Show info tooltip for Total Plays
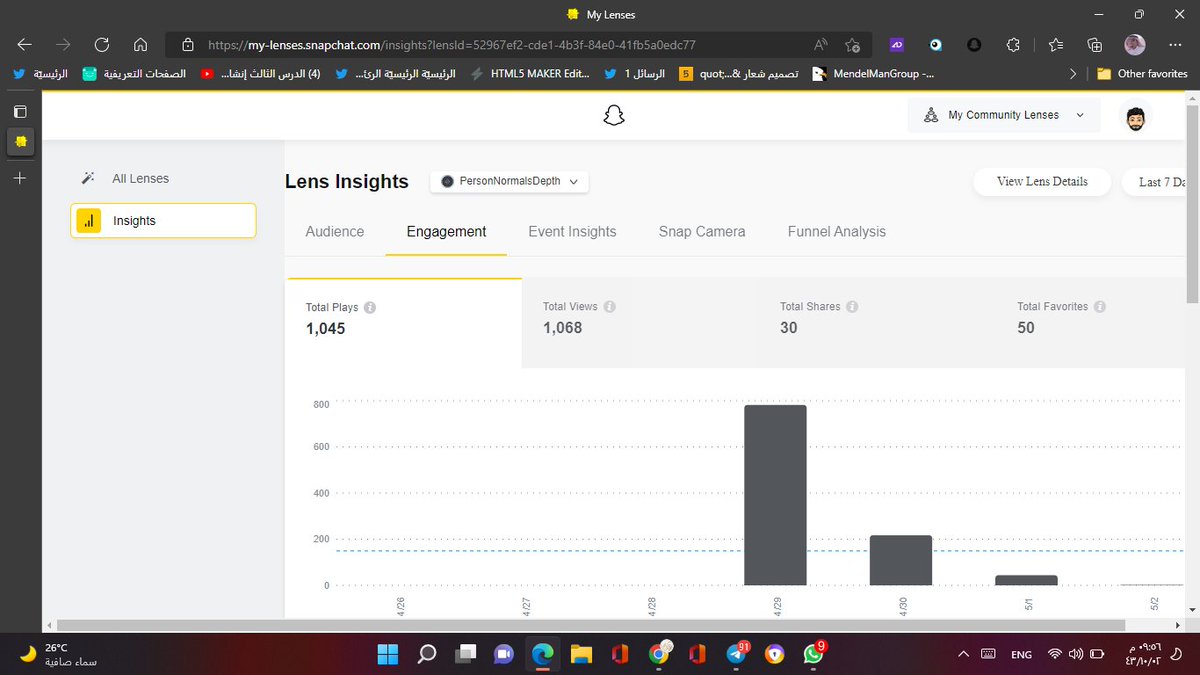This screenshot has width=1200, height=675. click(x=370, y=308)
